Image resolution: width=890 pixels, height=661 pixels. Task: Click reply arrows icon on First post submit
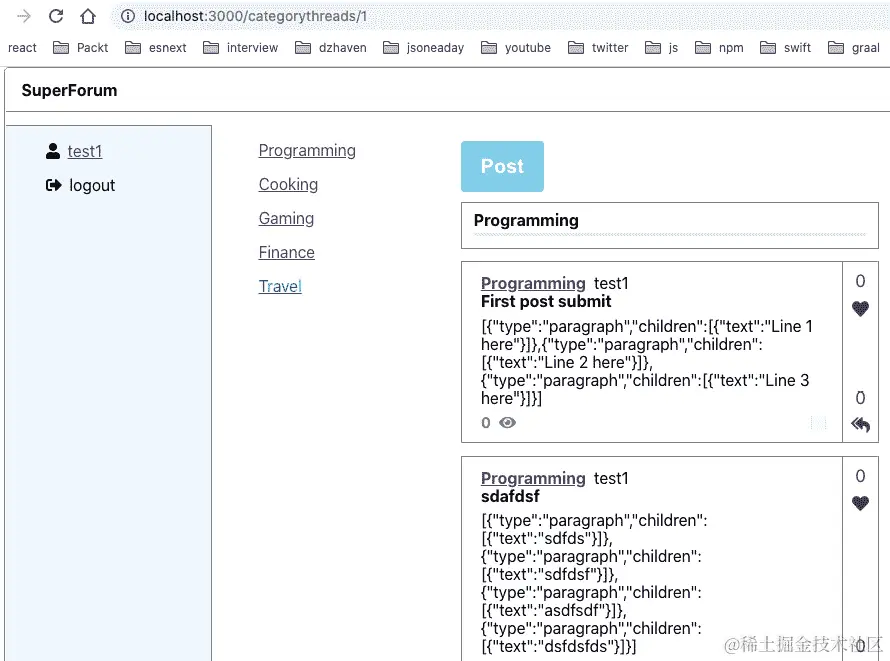tap(860, 424)
